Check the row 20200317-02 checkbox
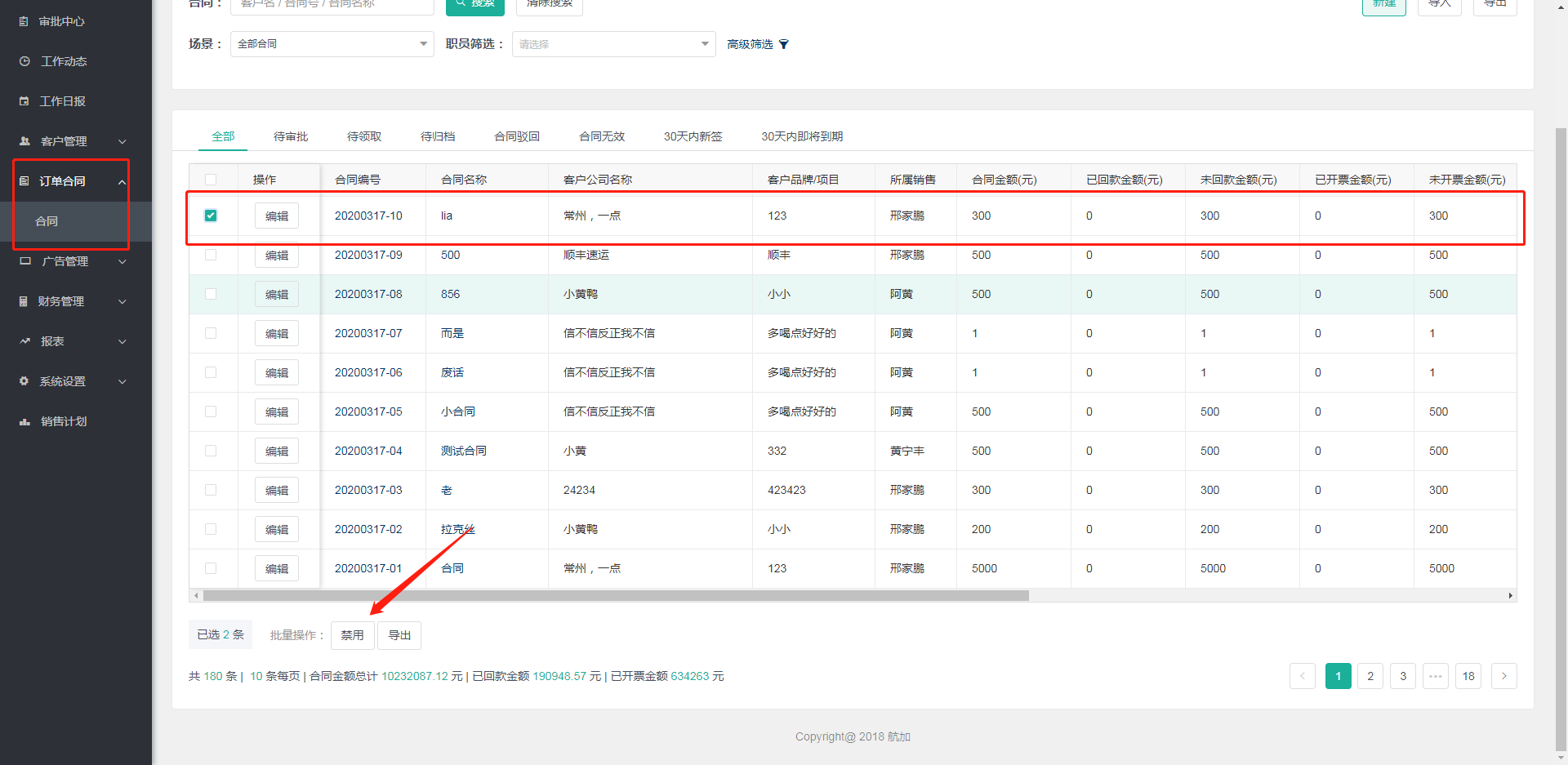Screen dimensions: 1568x765 211,529
